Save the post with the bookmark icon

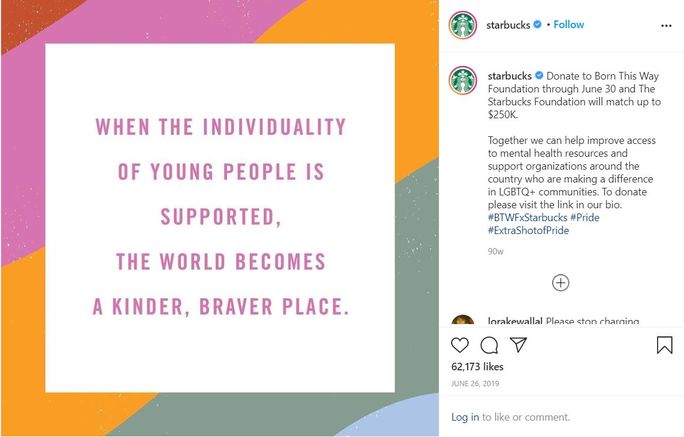coord(664,345)
